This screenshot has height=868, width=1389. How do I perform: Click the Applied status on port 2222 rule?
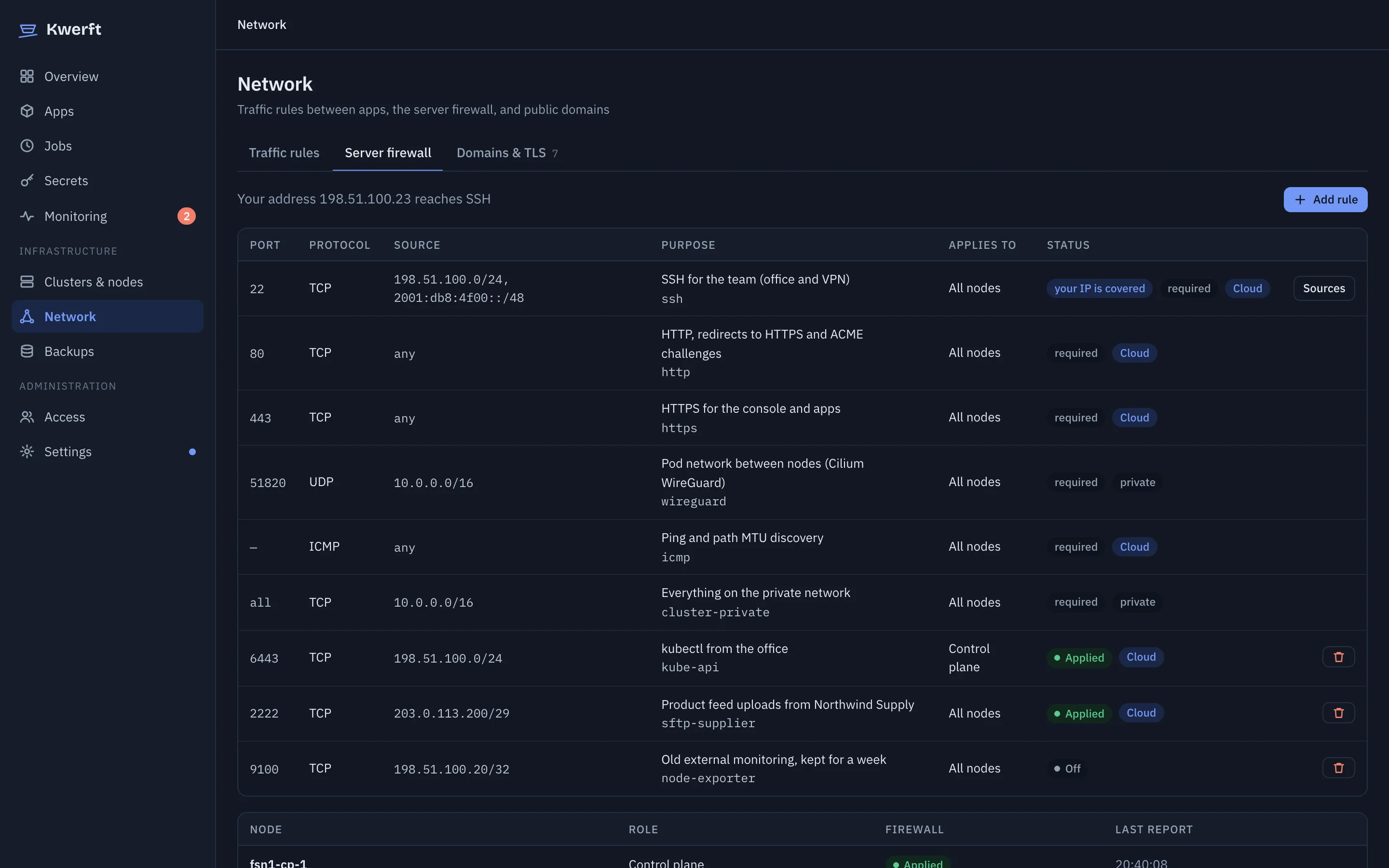point(1079,714)
